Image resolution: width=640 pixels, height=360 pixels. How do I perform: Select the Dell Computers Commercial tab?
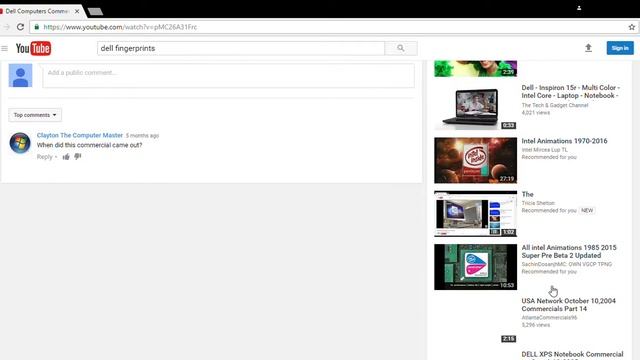(x=37, y=11)
